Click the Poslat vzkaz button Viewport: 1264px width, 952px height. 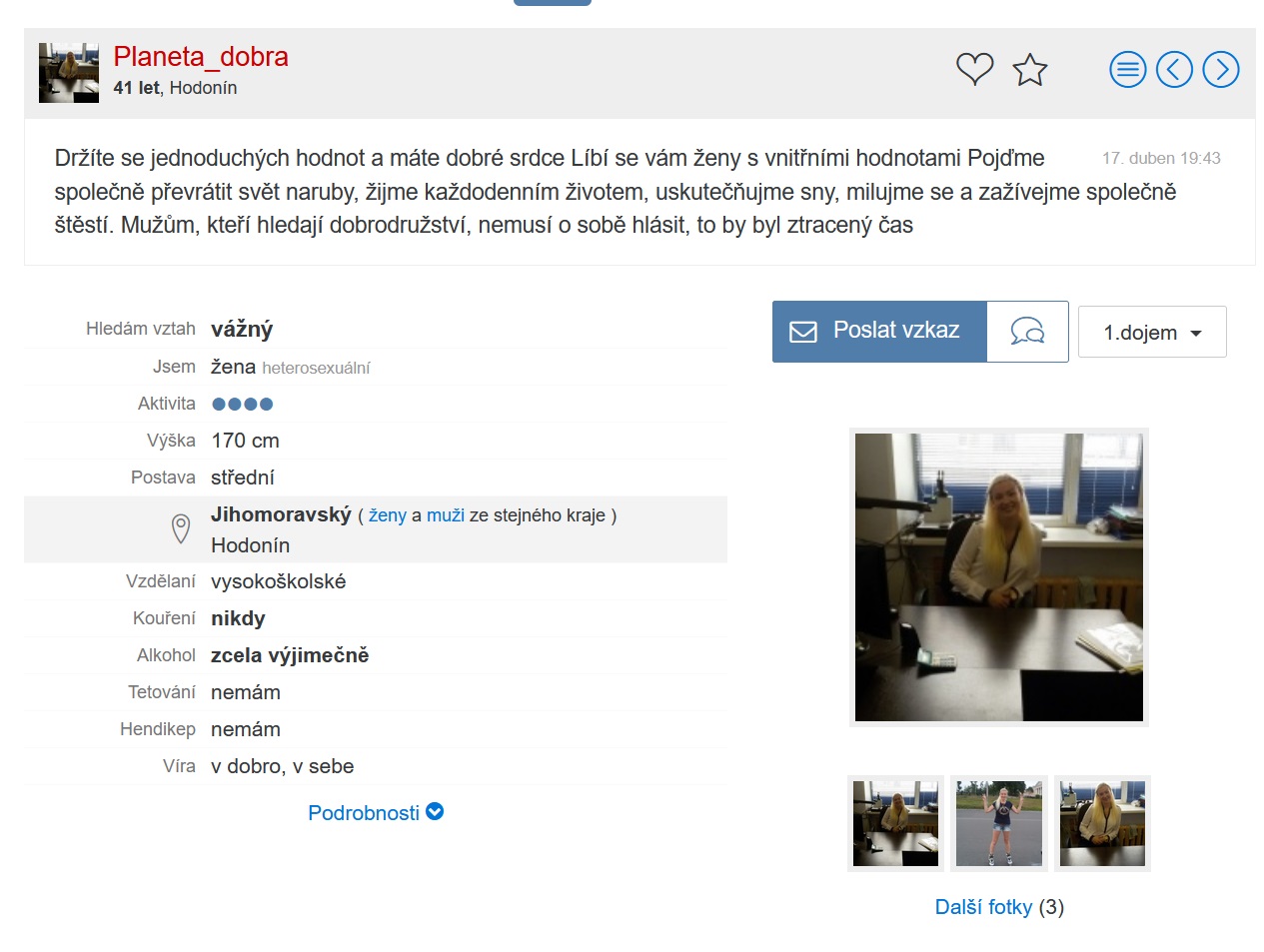(x=879, y=332)
